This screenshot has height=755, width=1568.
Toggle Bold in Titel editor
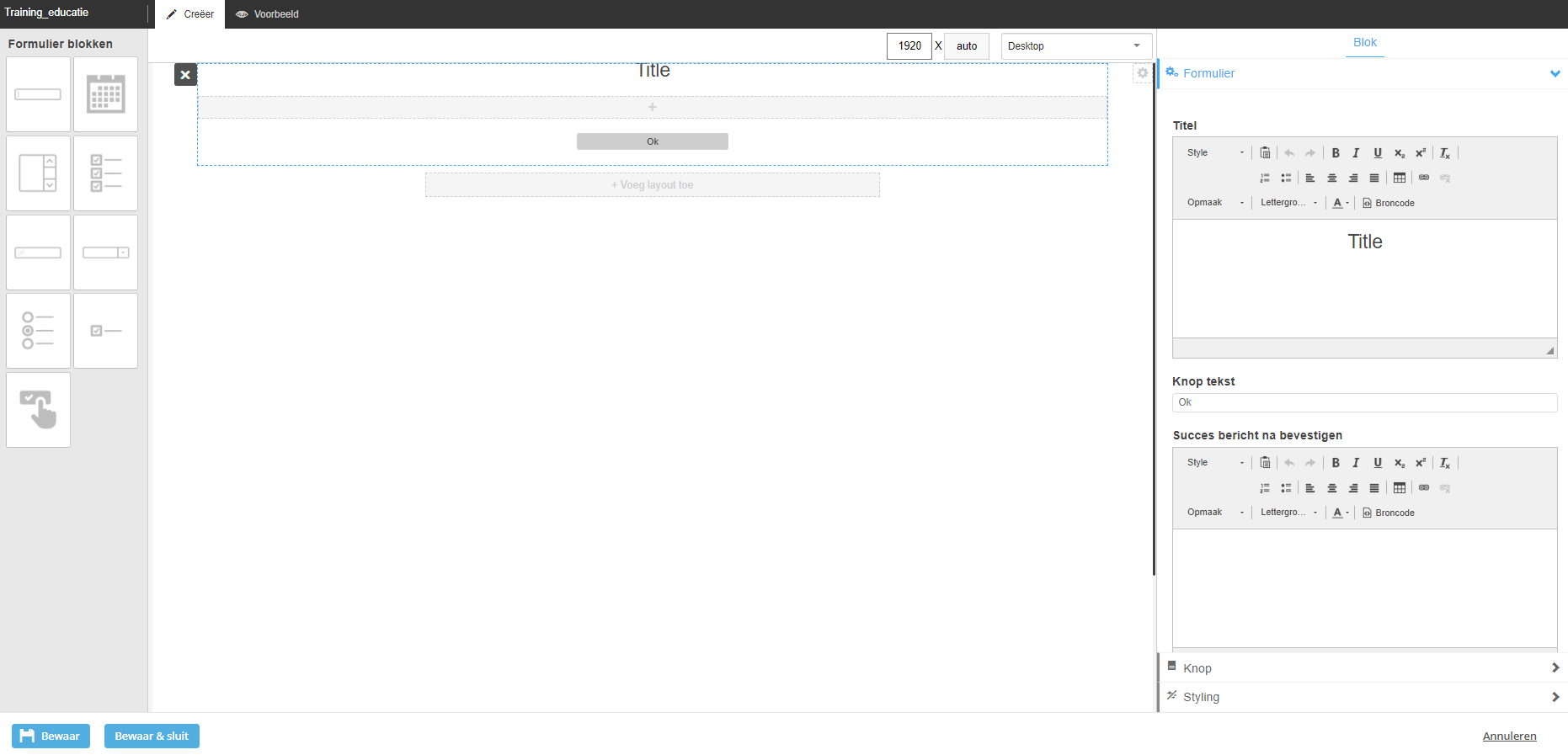[1336, 153]
